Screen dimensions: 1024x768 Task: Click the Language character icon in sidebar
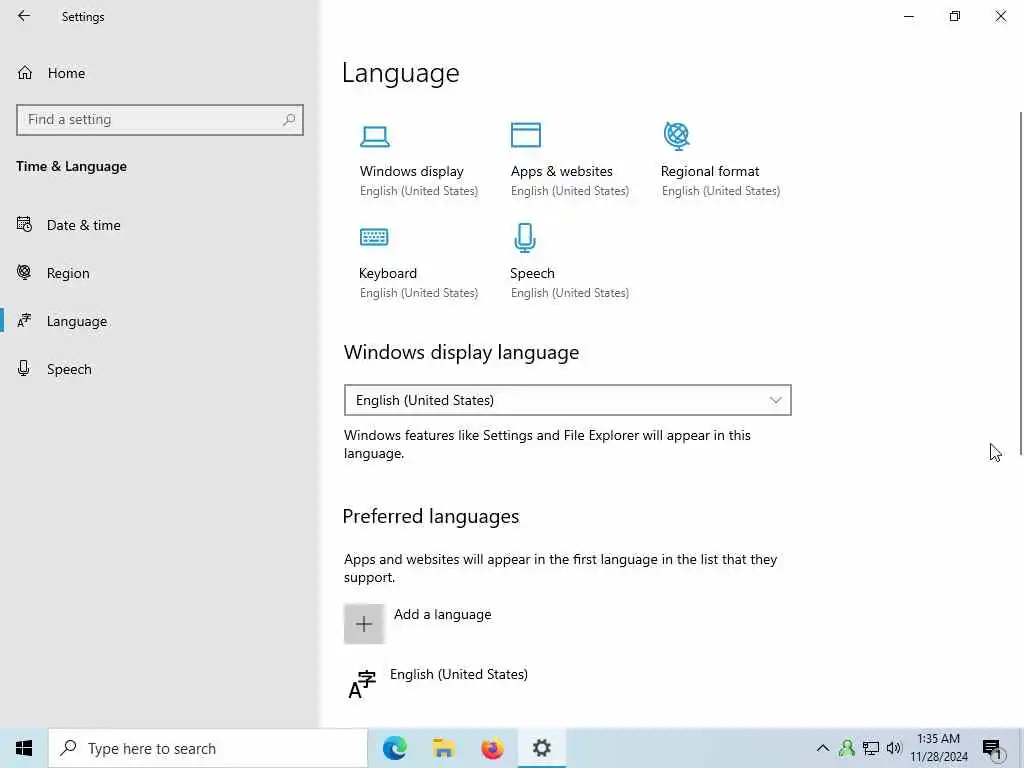(24, 321)
